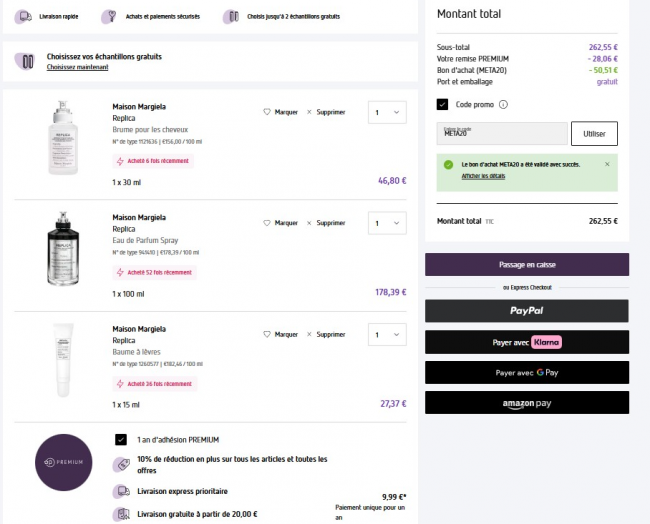Pay with the PayPal express button
The image size is (650, 524).
click(x=527, y=311)
